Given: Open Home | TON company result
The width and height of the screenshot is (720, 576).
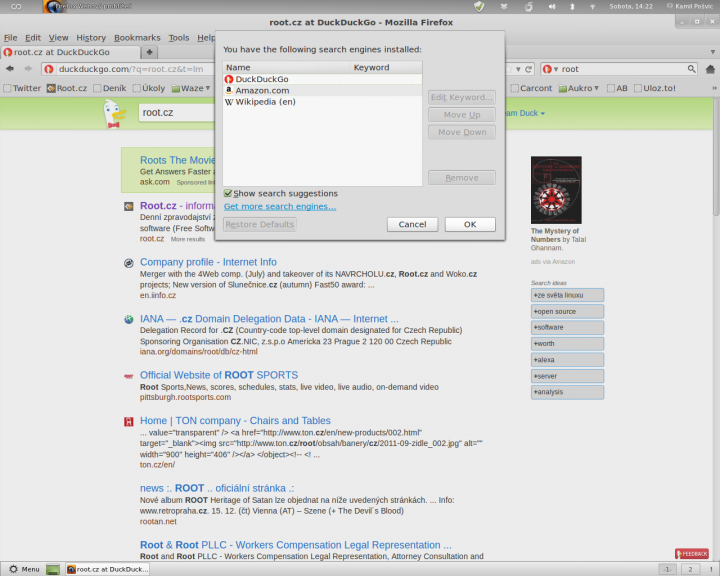Looking at the screenshot, I should pos(235,421).
